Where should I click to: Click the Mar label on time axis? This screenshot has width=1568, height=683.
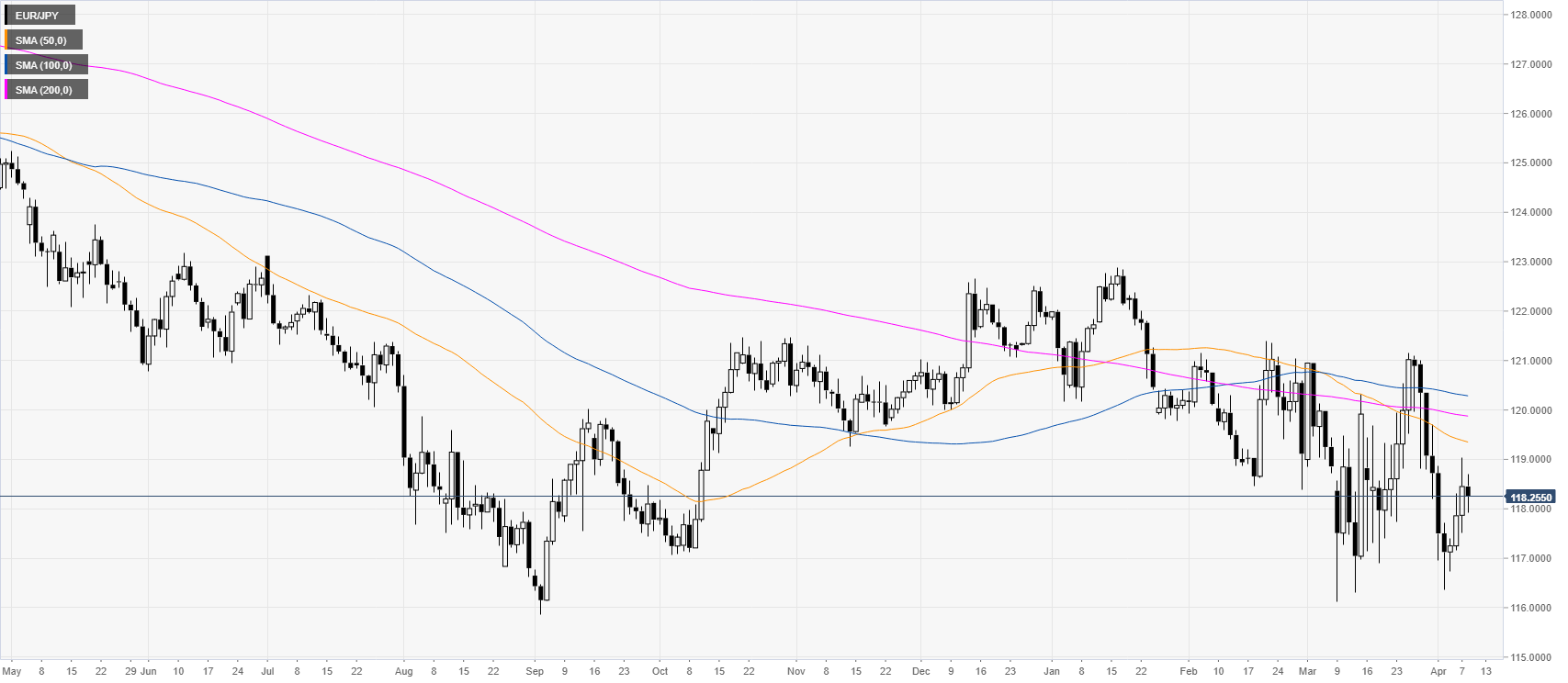pyautogui.click(x=1307, y=671)
